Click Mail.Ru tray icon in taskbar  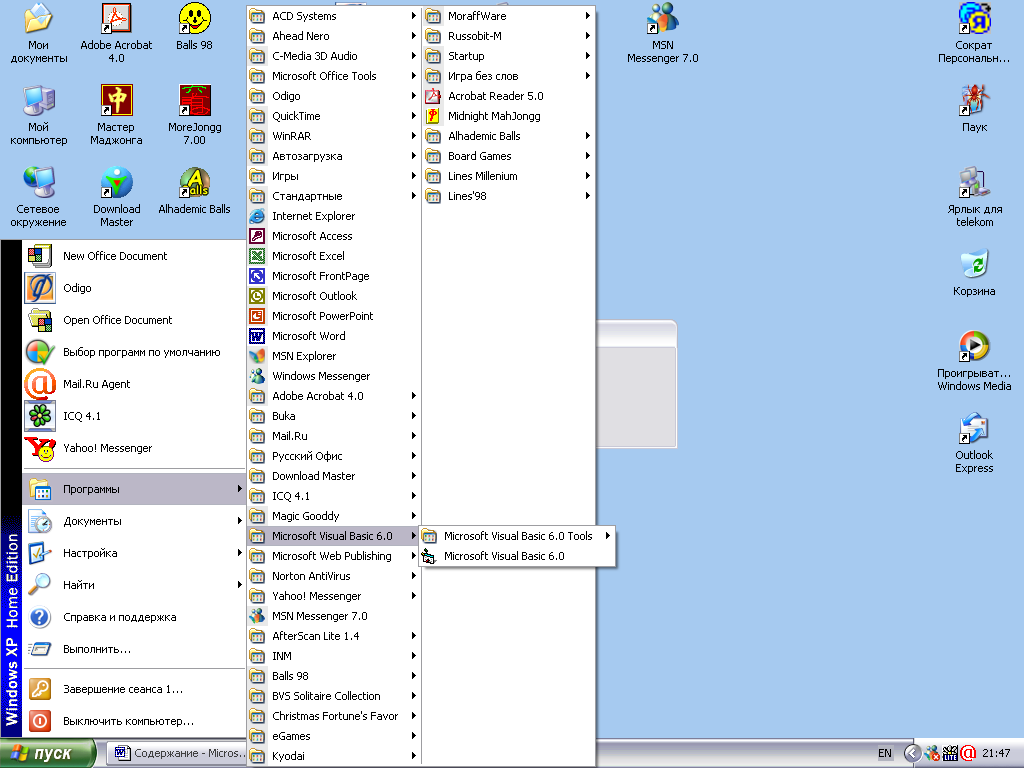click(x=968, y=753)
